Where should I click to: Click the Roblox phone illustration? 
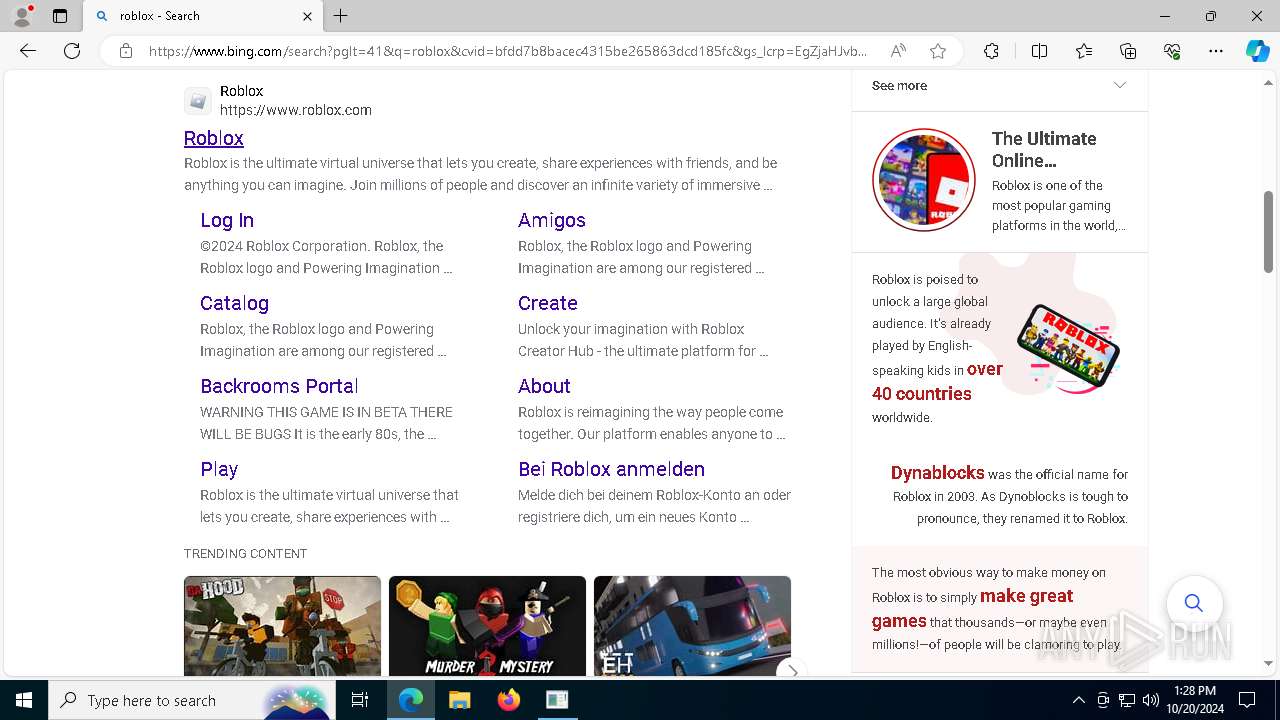coord(1068,346)
